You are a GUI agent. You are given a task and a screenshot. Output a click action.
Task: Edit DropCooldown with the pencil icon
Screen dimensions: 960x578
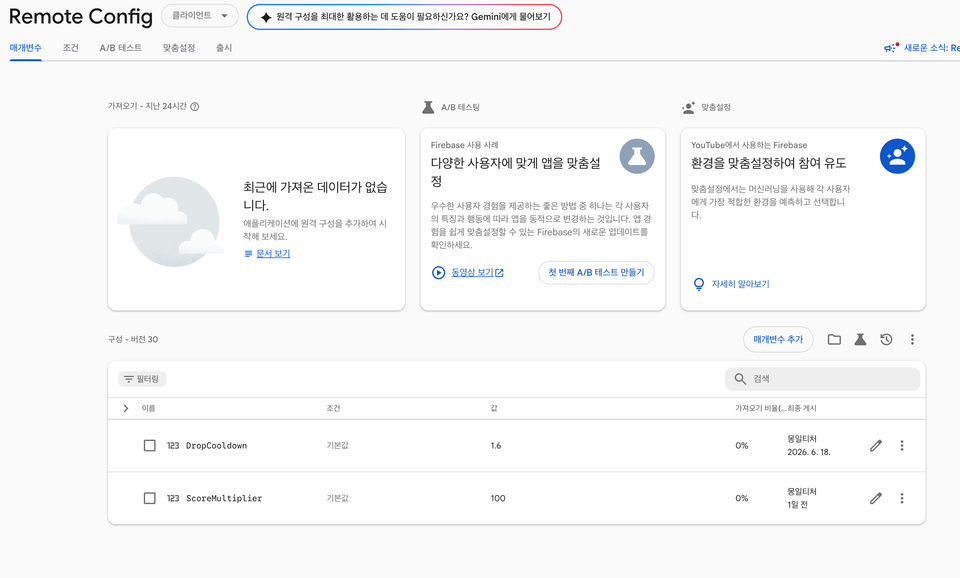876,446
